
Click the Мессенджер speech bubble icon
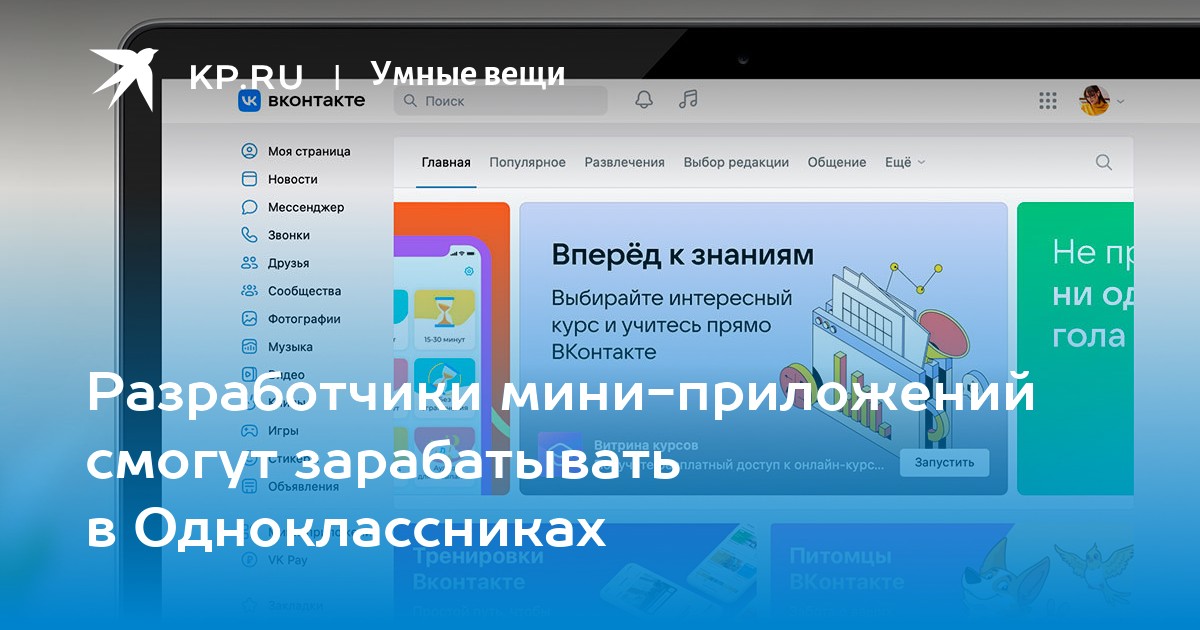coord(249,207)
